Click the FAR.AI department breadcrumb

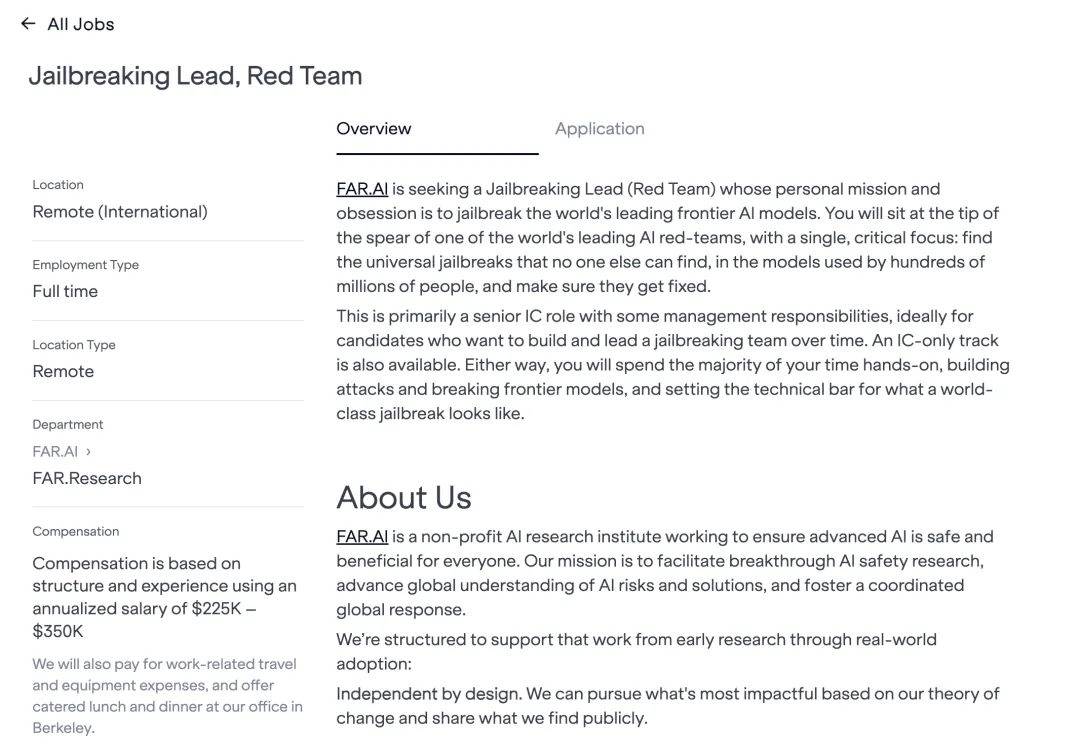click(x=55, y=451)
